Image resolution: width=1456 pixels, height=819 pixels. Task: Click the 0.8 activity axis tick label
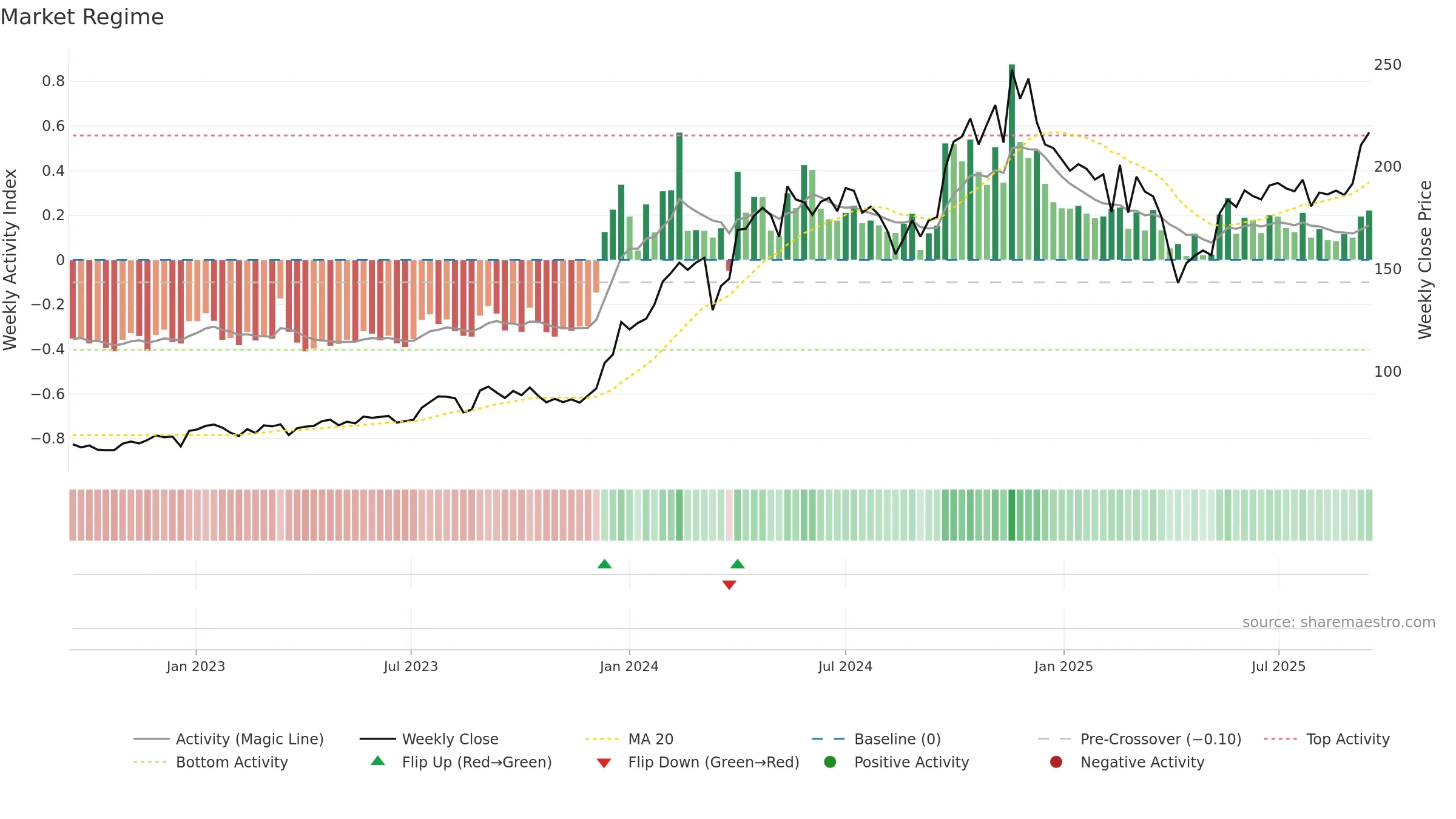point(53,81)
